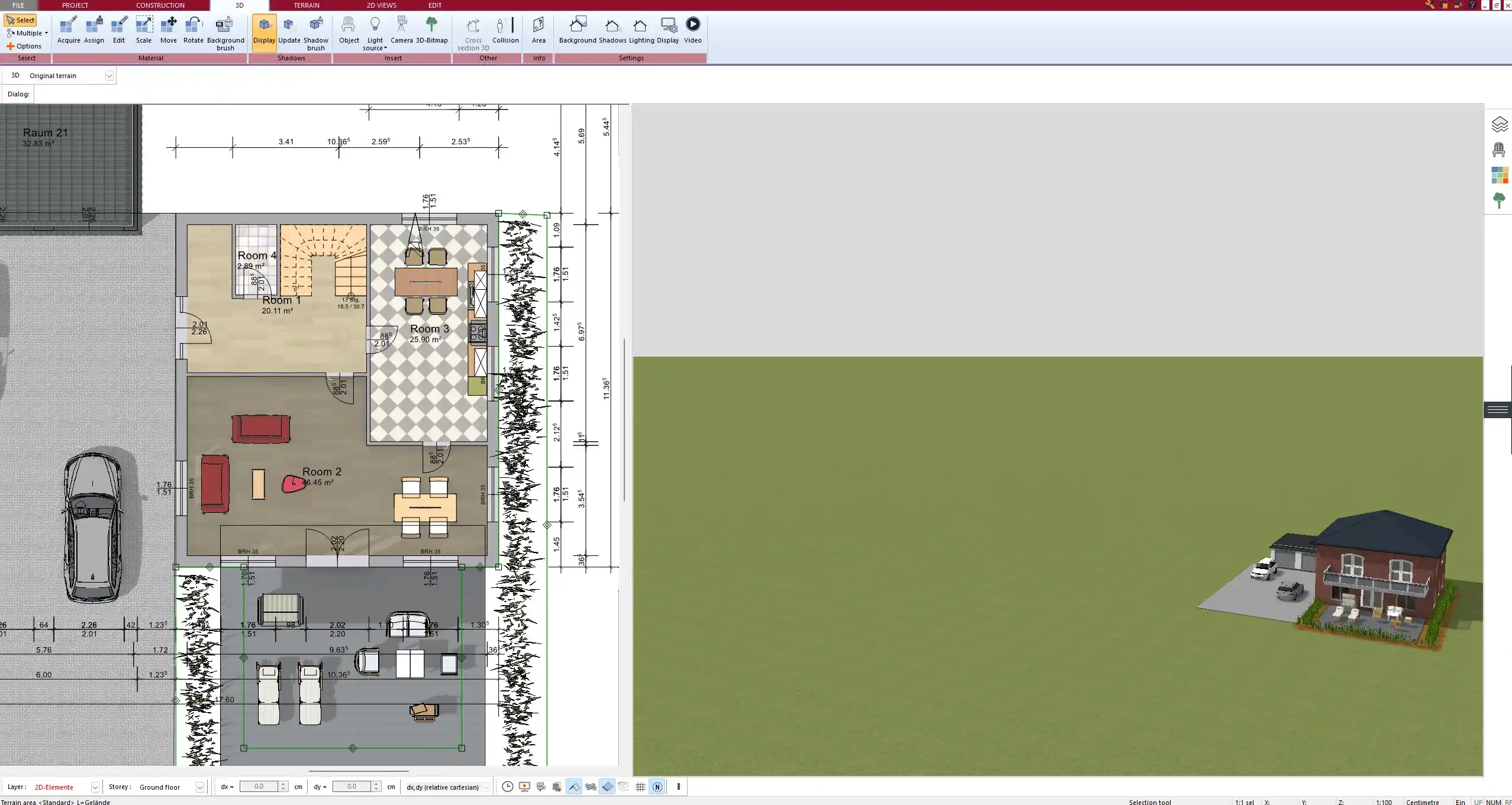1512x805 pixels.
Task: Open the Display settings monitor icon
Action: (668, 31)
